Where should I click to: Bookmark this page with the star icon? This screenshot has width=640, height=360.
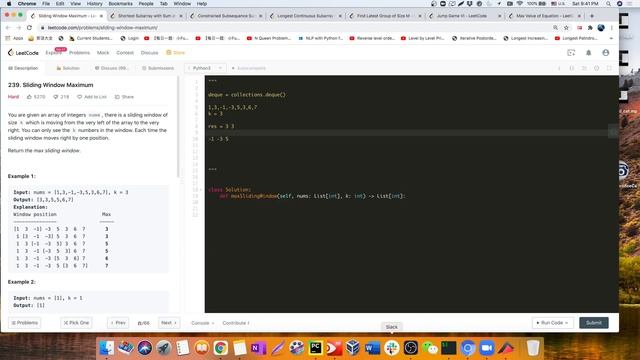[x=566, y=28]
